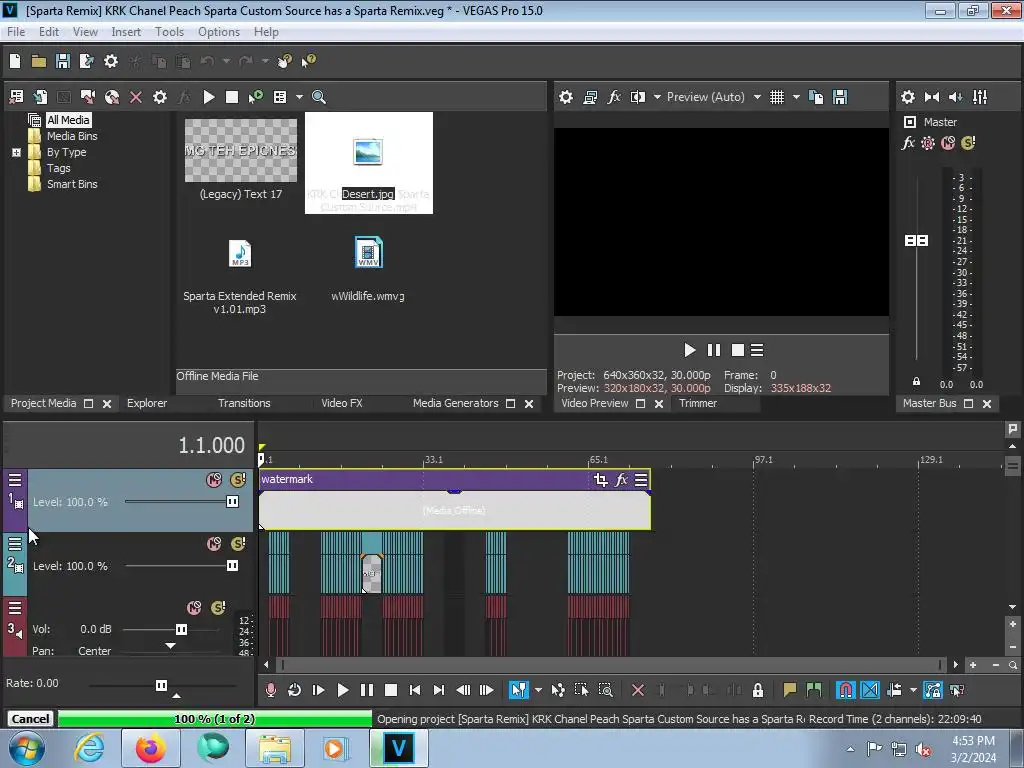Select Sparta Extended Remix v1.01.mp3 media
This screenshot has height=768, width=1024.
(x=240, y=254)
